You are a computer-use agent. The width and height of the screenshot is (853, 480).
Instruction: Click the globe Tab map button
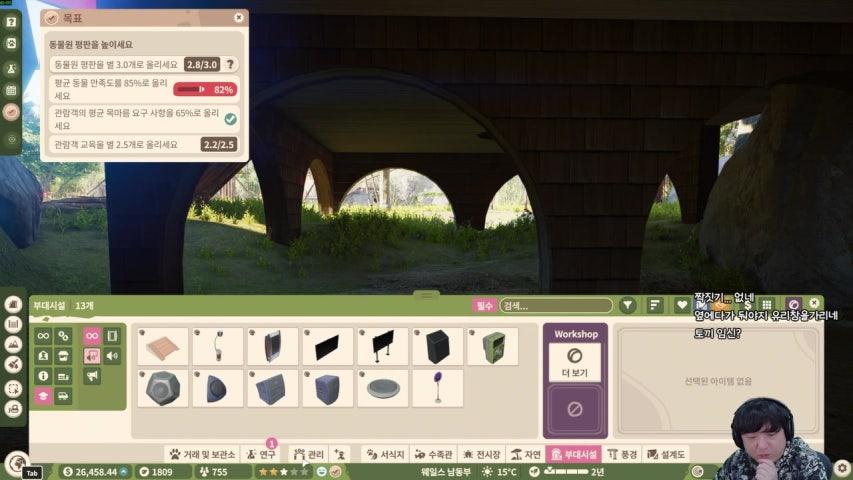click(18, 465)
